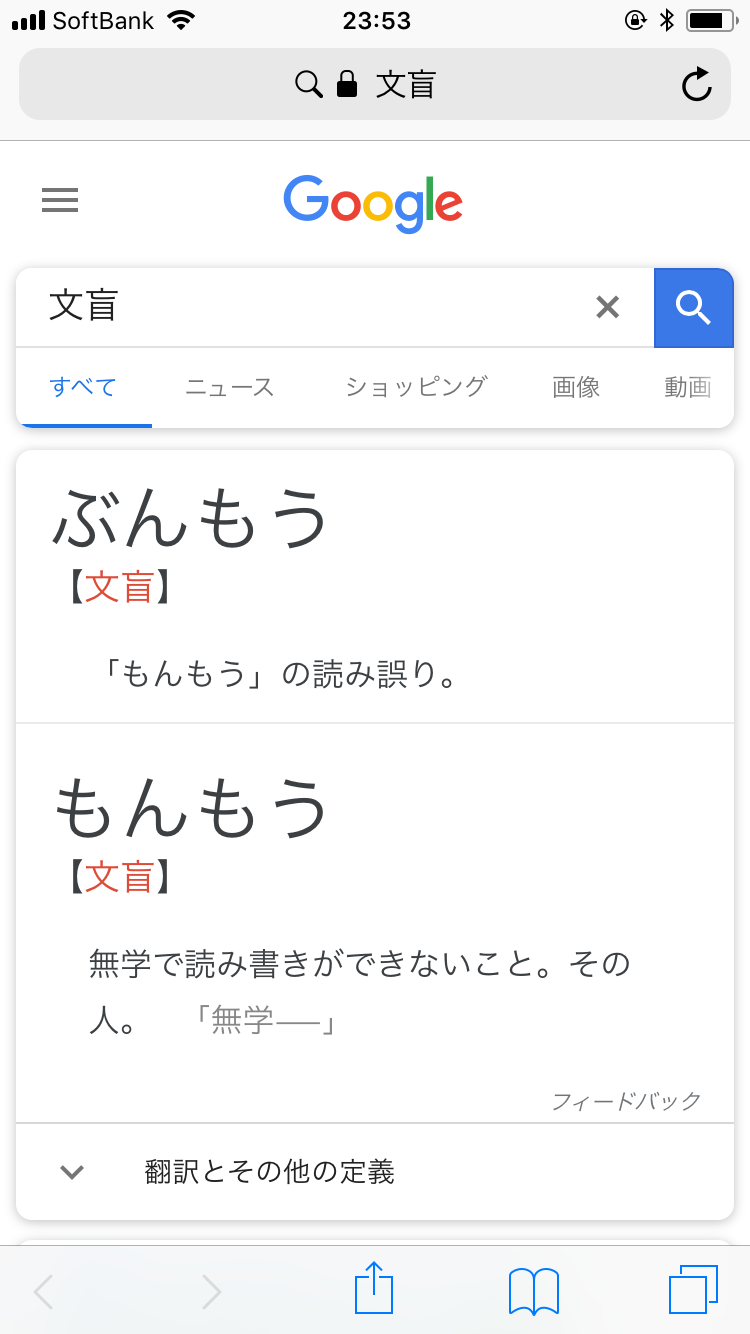Click the フィードバック link
The height and width of the screenshot is (1334, 750).
(626, 1101)
